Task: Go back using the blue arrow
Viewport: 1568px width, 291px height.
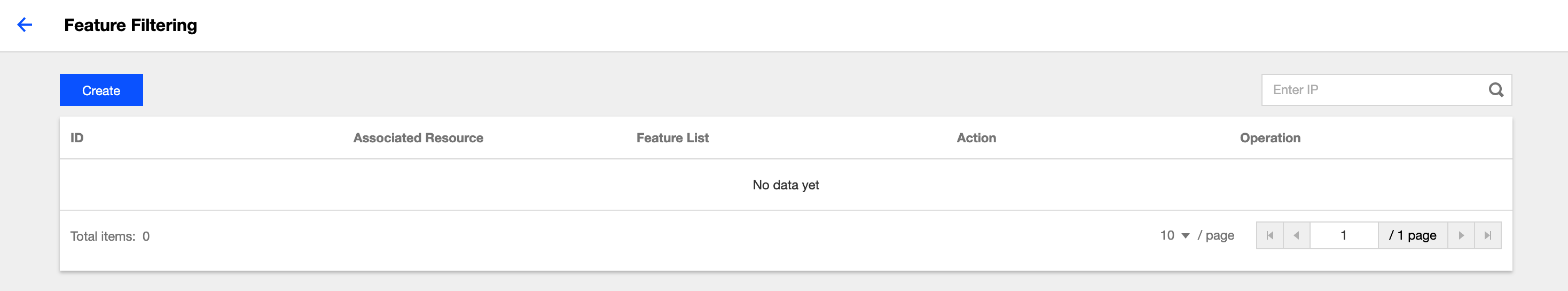Action: pos(25,25)
